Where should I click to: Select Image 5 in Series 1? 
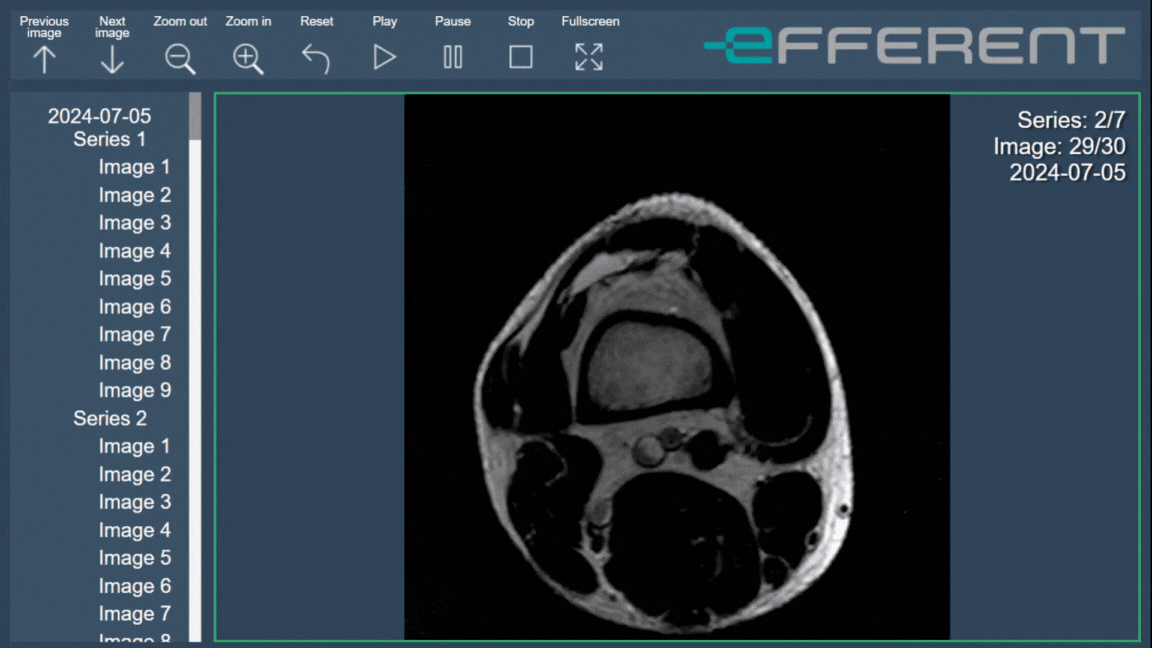point(134,279)
